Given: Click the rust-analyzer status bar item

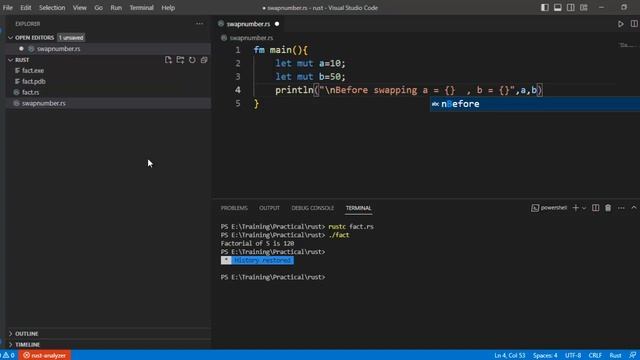Looking at the screenshot, I should tap(44, 356).
